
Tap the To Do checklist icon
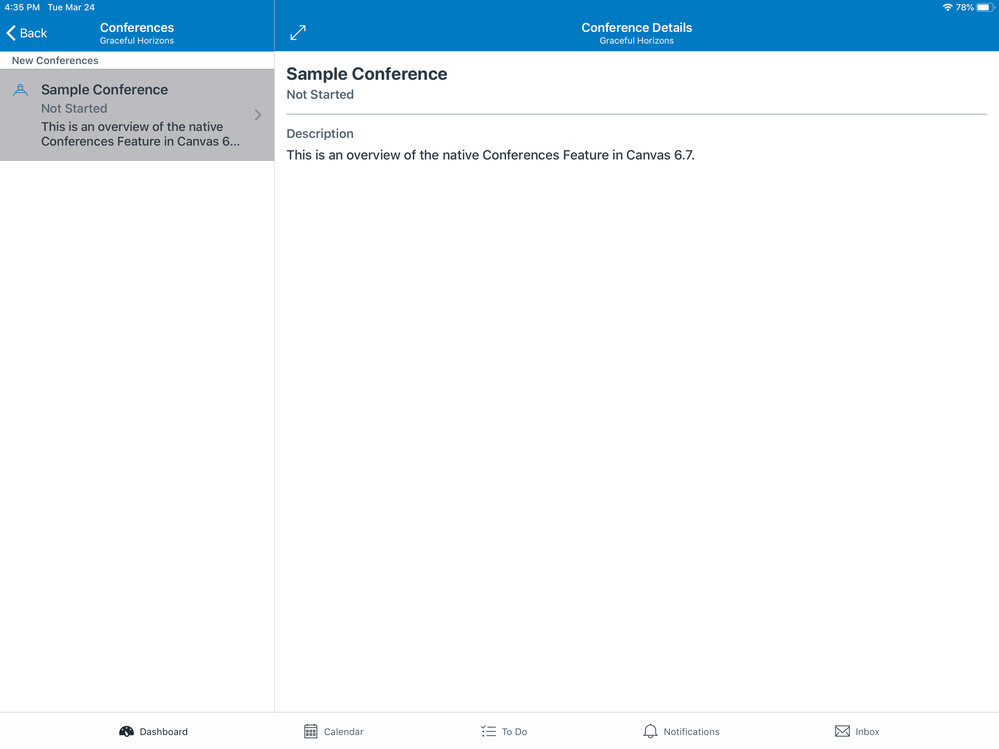[x=487, y=731]
